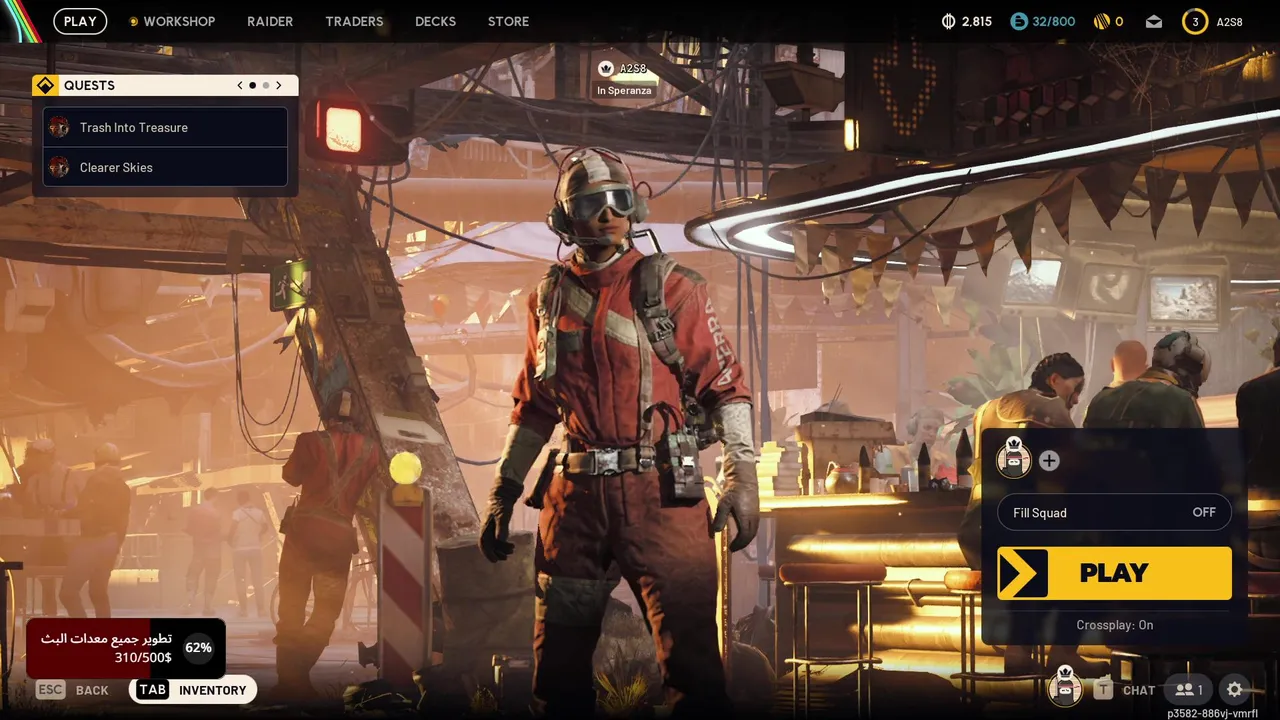Click the squad leader avatar in play panel
This screenshot has width=1280, height=720.
1014,458
